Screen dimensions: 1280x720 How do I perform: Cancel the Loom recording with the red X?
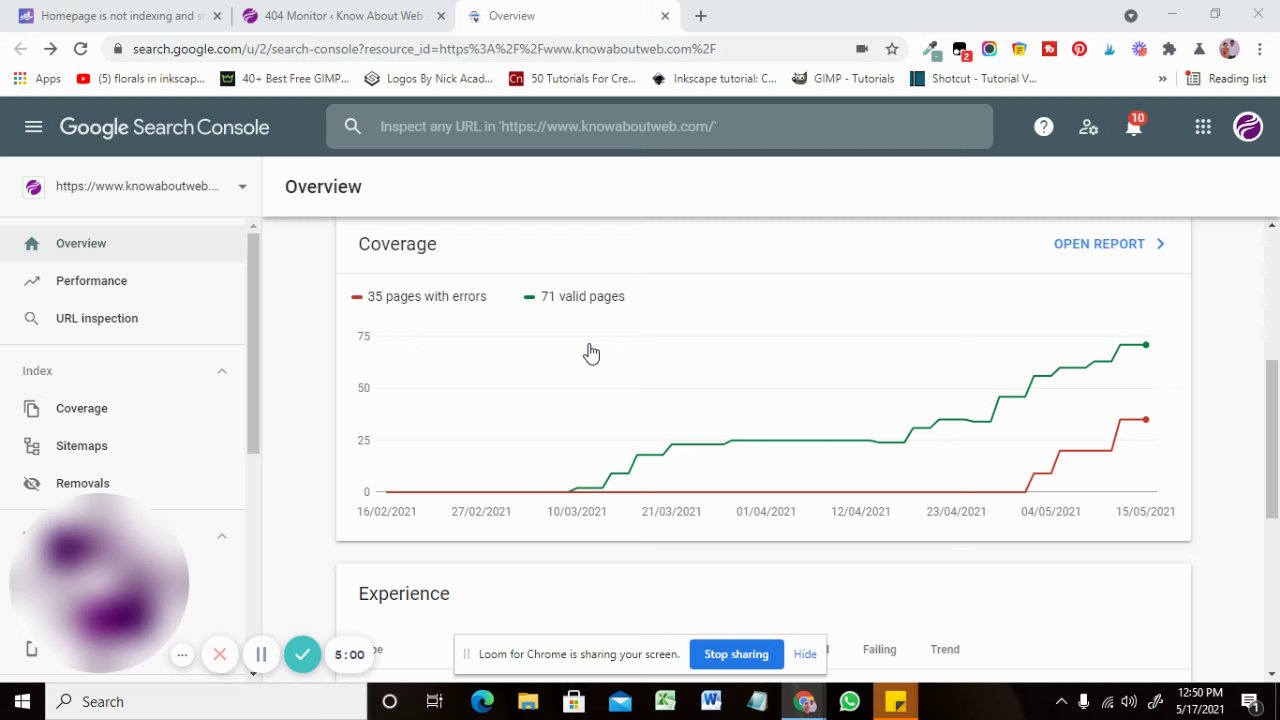[x=220, y=655]
